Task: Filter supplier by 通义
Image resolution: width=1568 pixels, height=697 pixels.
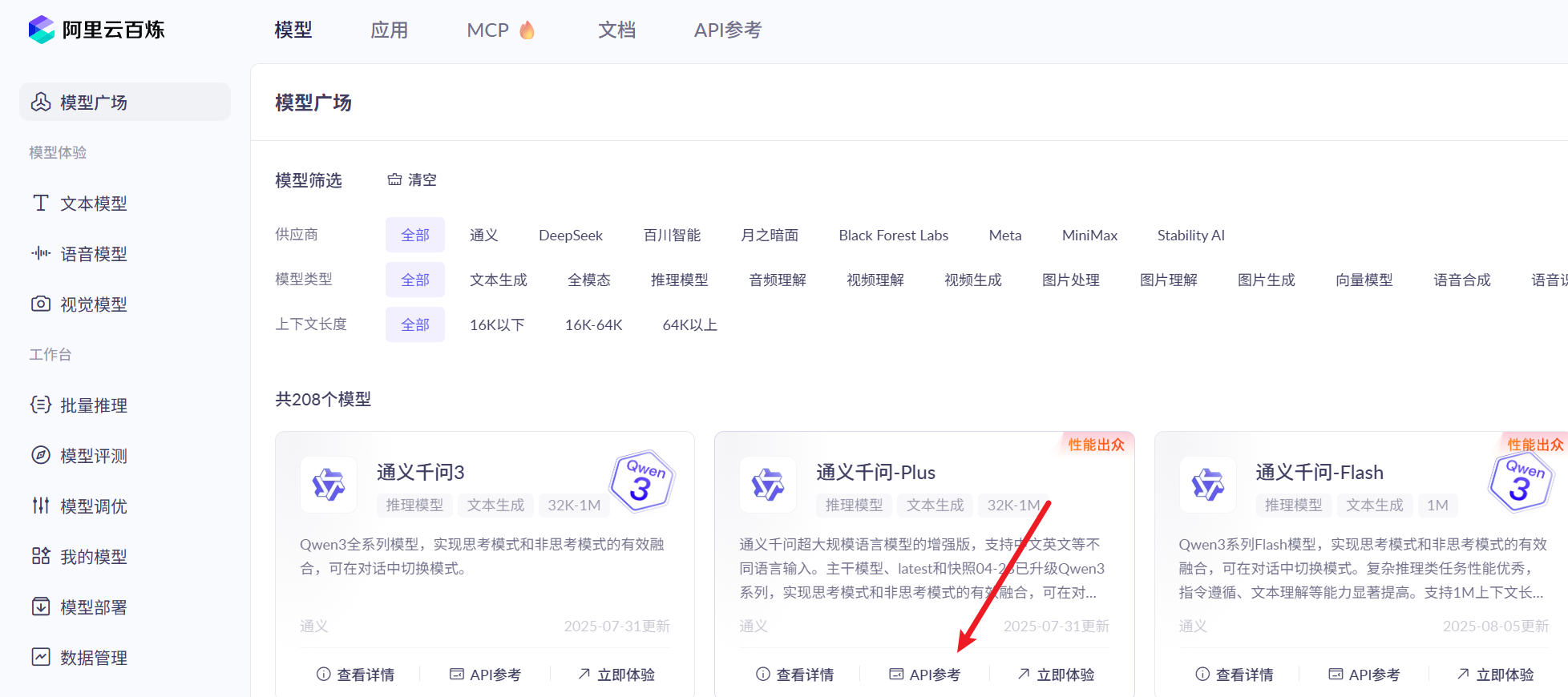Action: [484, 235]
